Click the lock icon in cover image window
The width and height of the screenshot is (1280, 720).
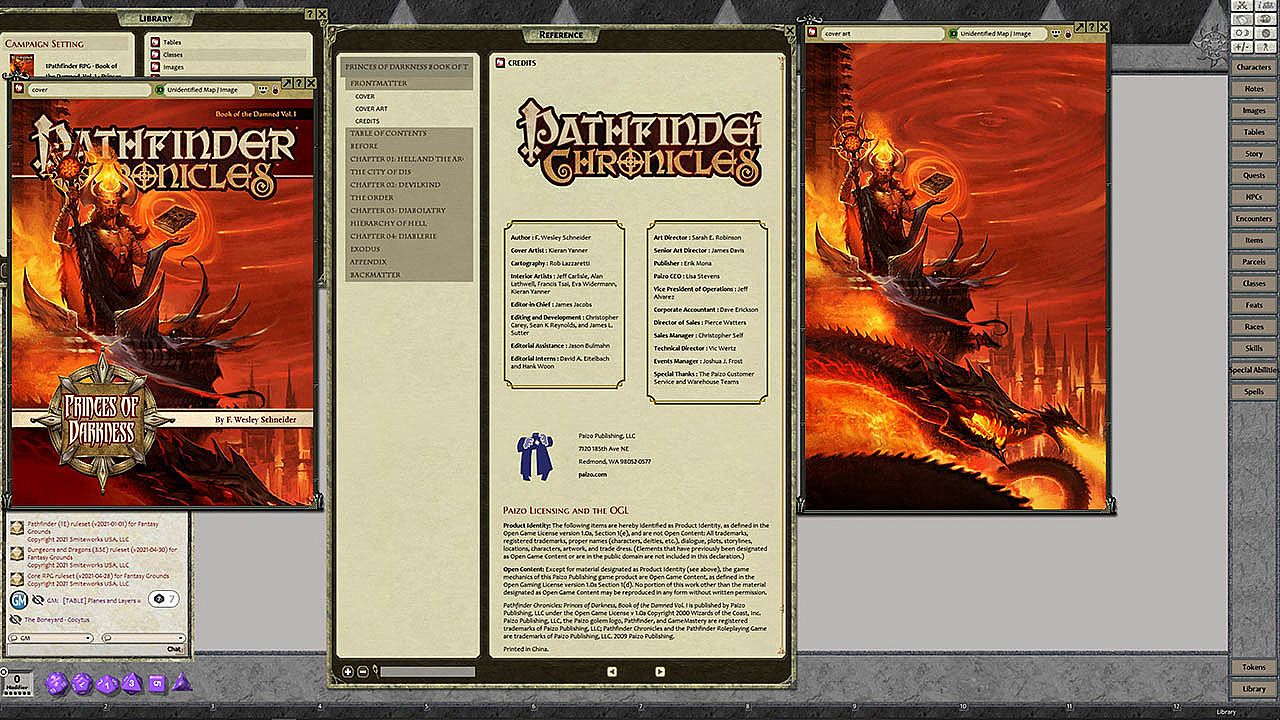coord(275,89)
